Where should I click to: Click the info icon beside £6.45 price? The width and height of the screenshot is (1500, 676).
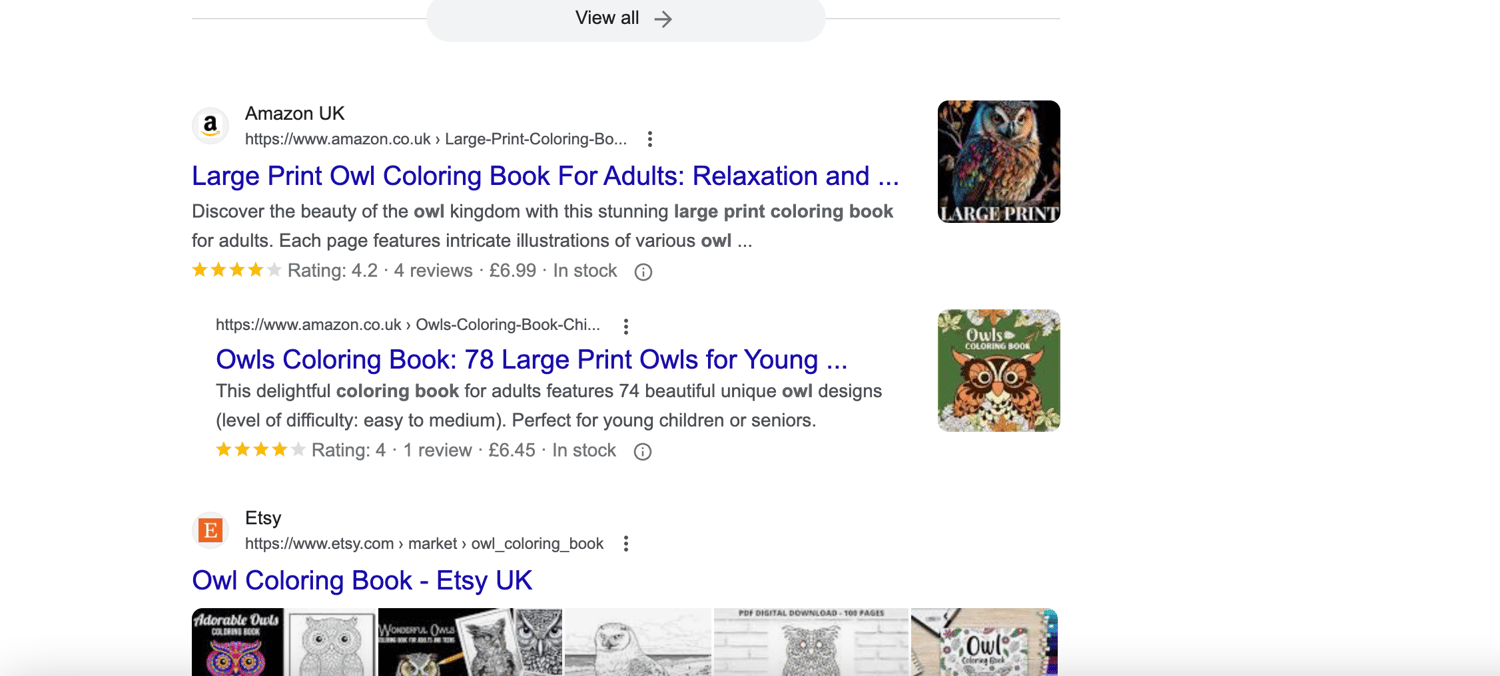[641, 451]
